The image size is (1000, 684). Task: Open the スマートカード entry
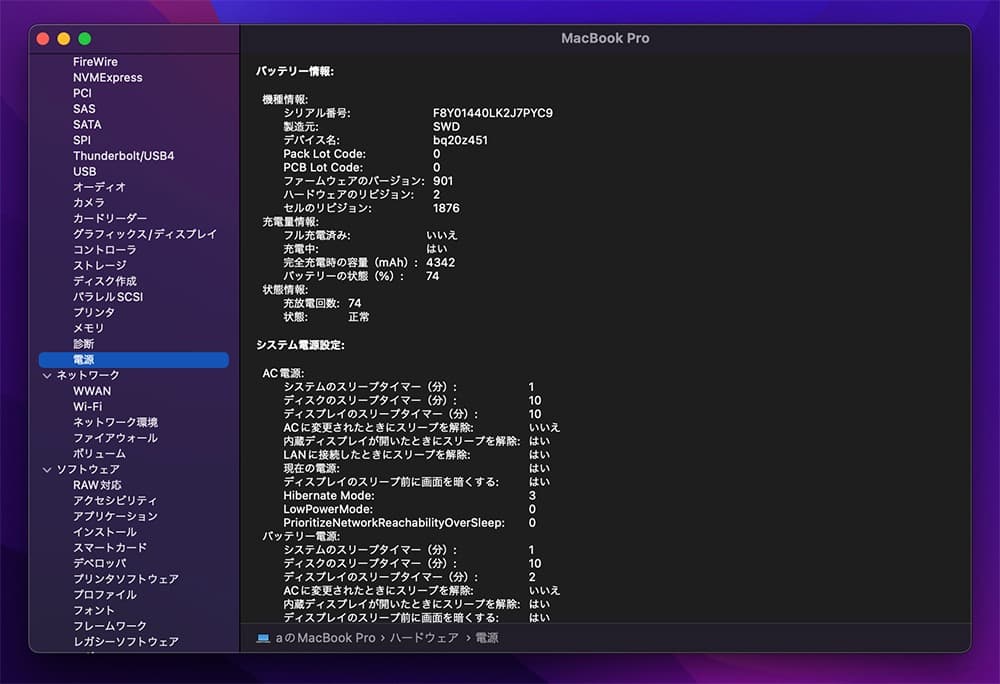tap(110, 548)
